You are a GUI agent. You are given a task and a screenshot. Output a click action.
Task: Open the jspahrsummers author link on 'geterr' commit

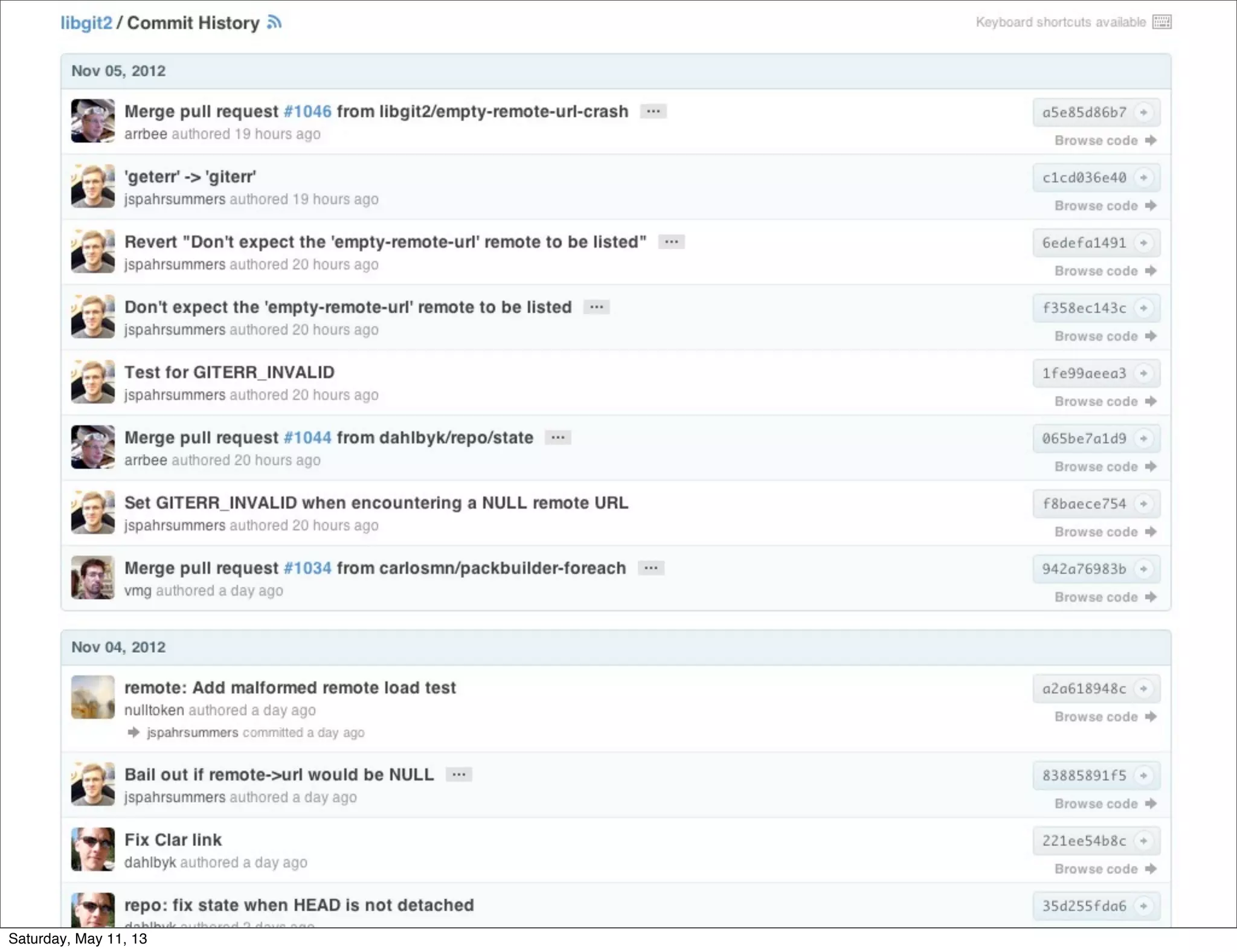(175, 199)
